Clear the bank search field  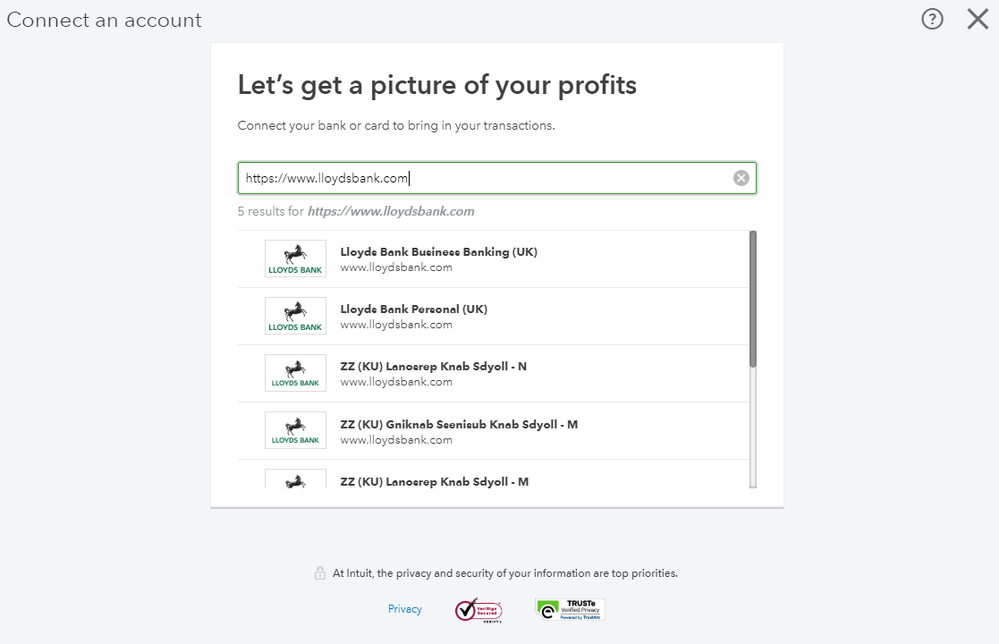[x=741, y=178]
